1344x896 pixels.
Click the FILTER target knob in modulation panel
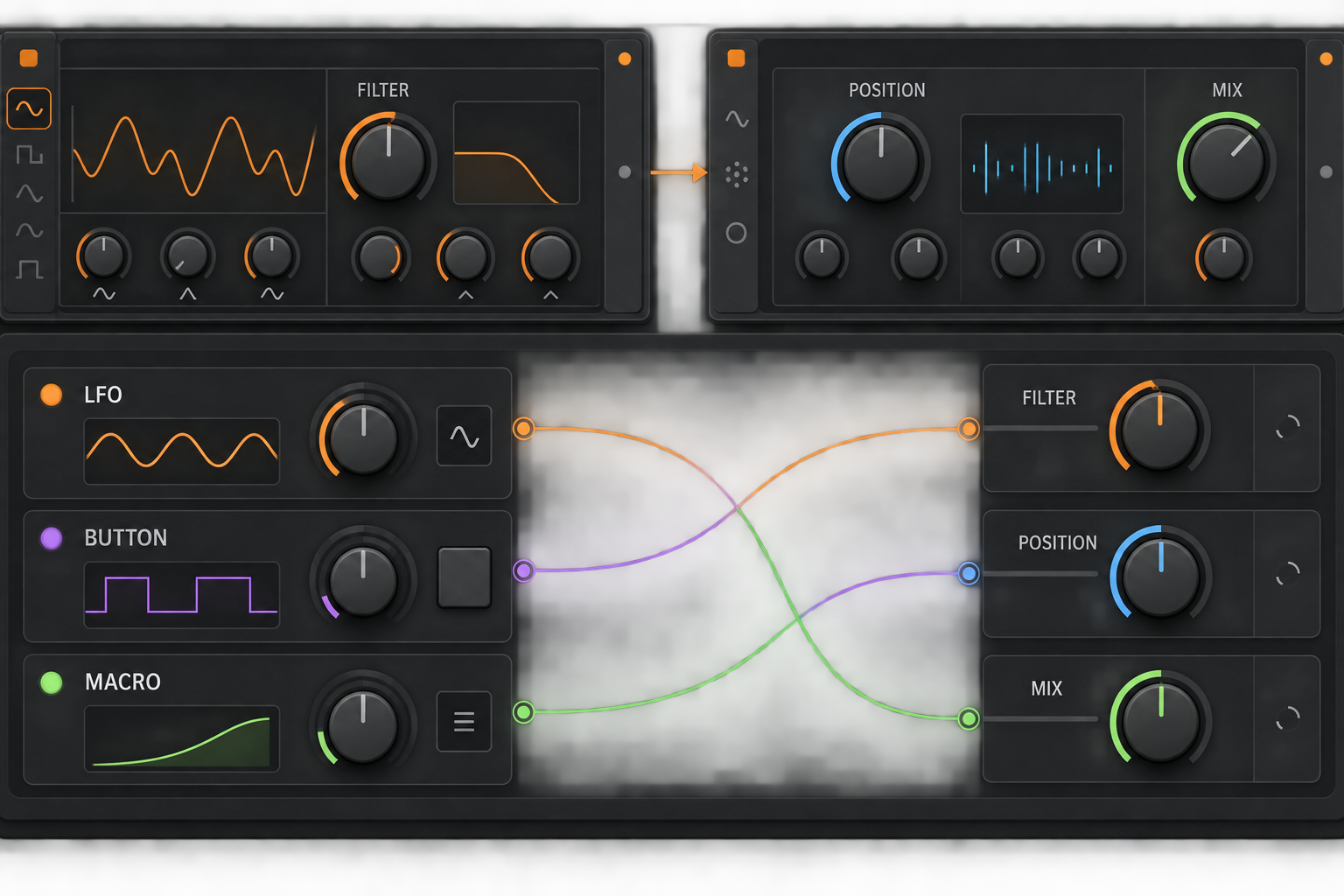click(1159, 428)
